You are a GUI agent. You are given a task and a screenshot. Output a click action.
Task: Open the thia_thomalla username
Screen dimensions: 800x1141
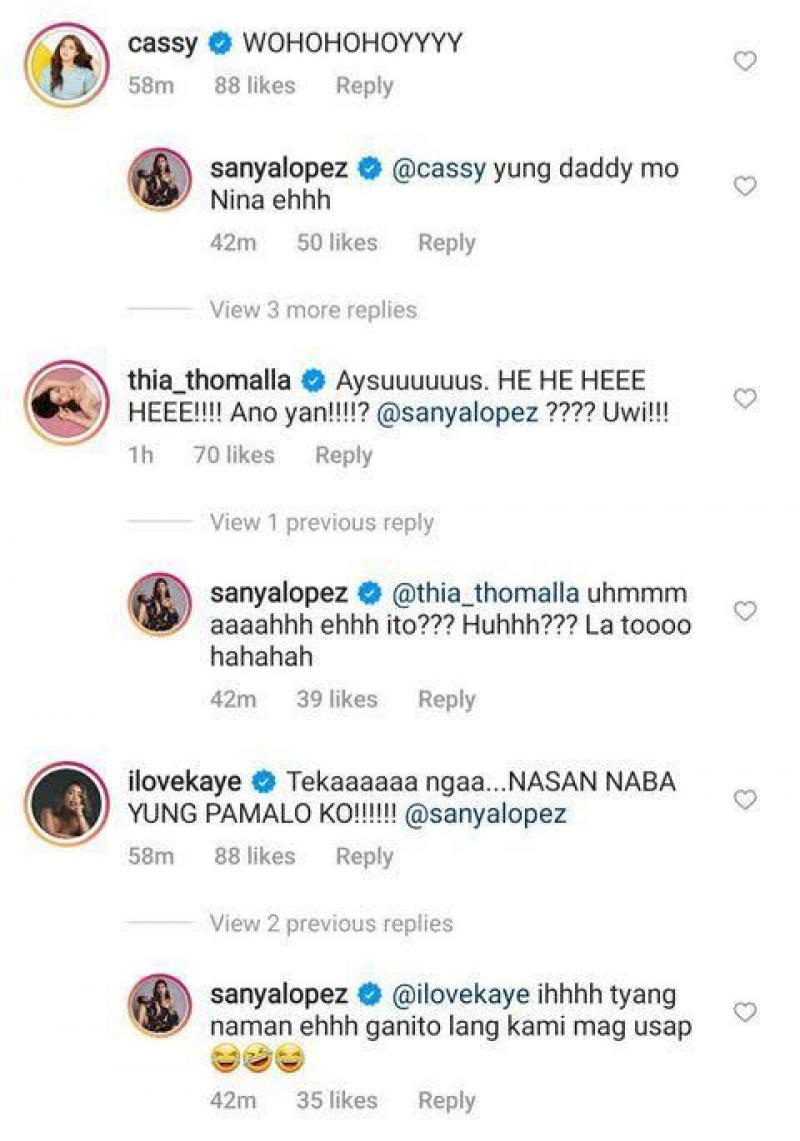click(209, 381)
